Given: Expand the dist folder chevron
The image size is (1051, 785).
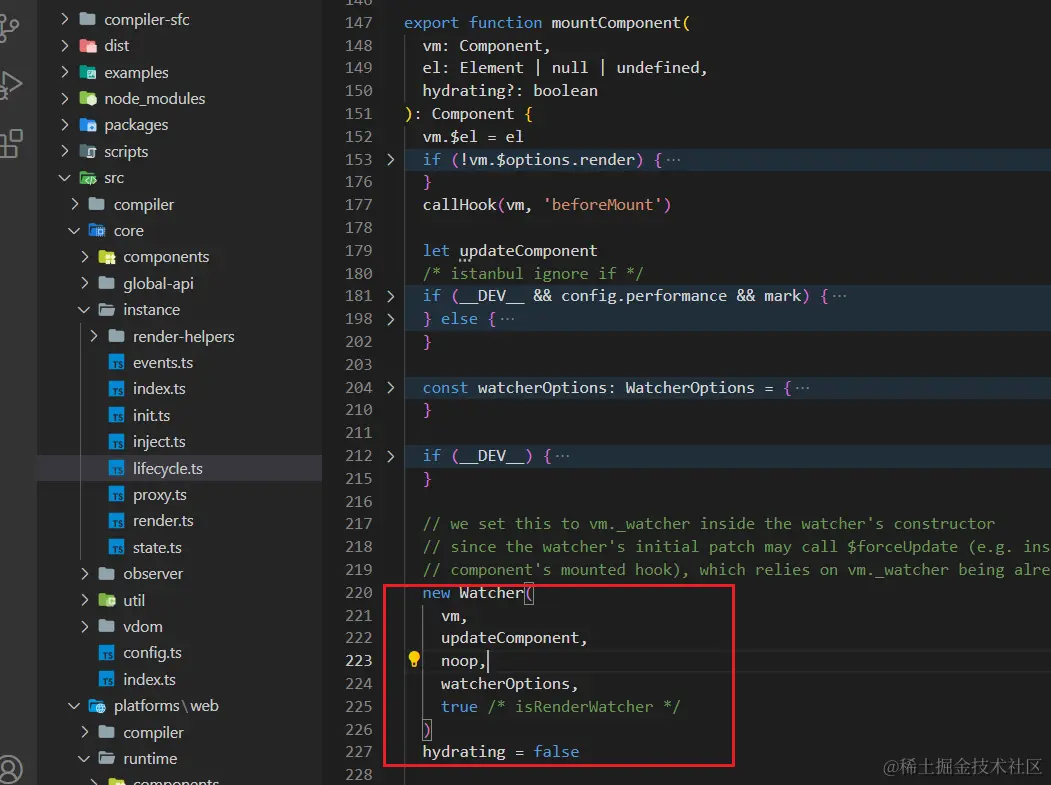Looking at the screenshot, I should pos(64,46).
